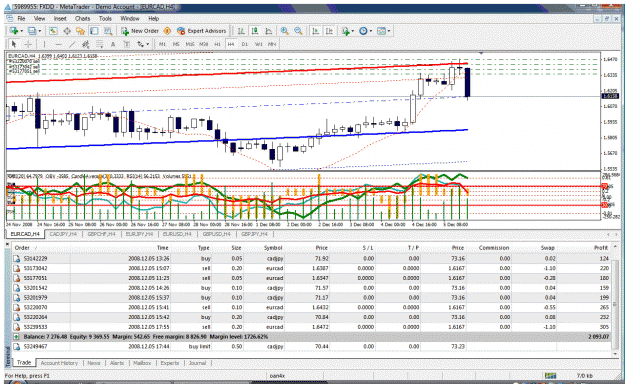Open the Templates icon
Image resolution: width=625 pixels, height=384 pixels.
[x=381, y=31]
